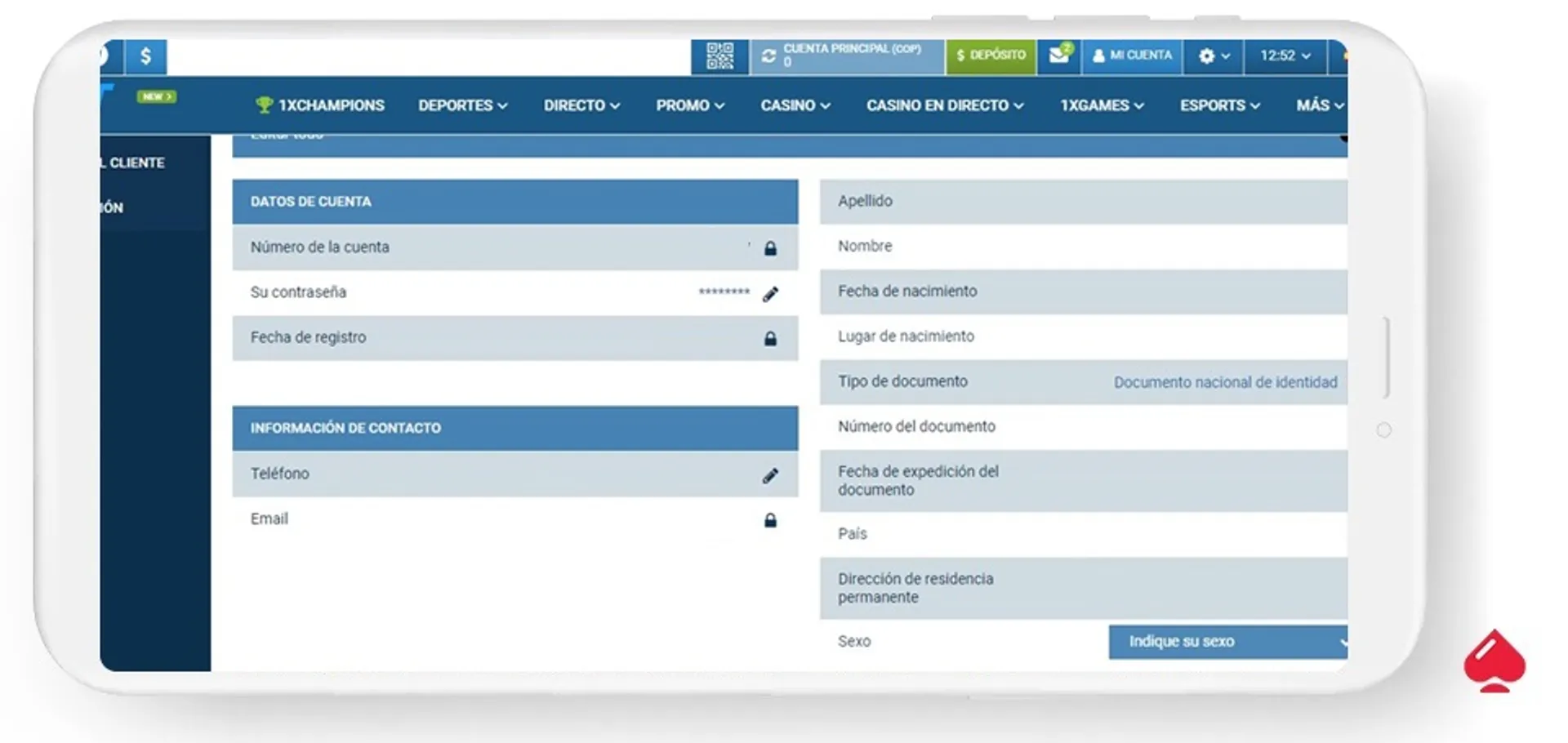Click the Sexo label
Image resolution: width=1568 pixels, height=743 pixels.
854,642
